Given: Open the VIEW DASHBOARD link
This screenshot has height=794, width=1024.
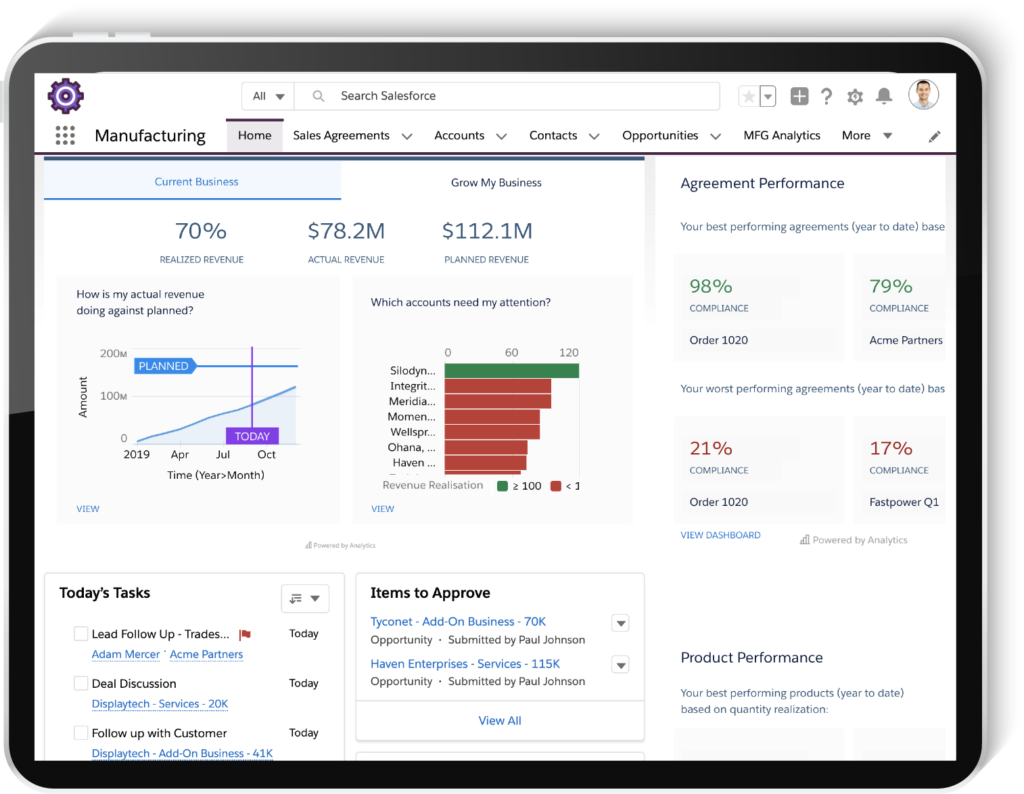Looking at the screenshot, I should [x=721, y=536].
